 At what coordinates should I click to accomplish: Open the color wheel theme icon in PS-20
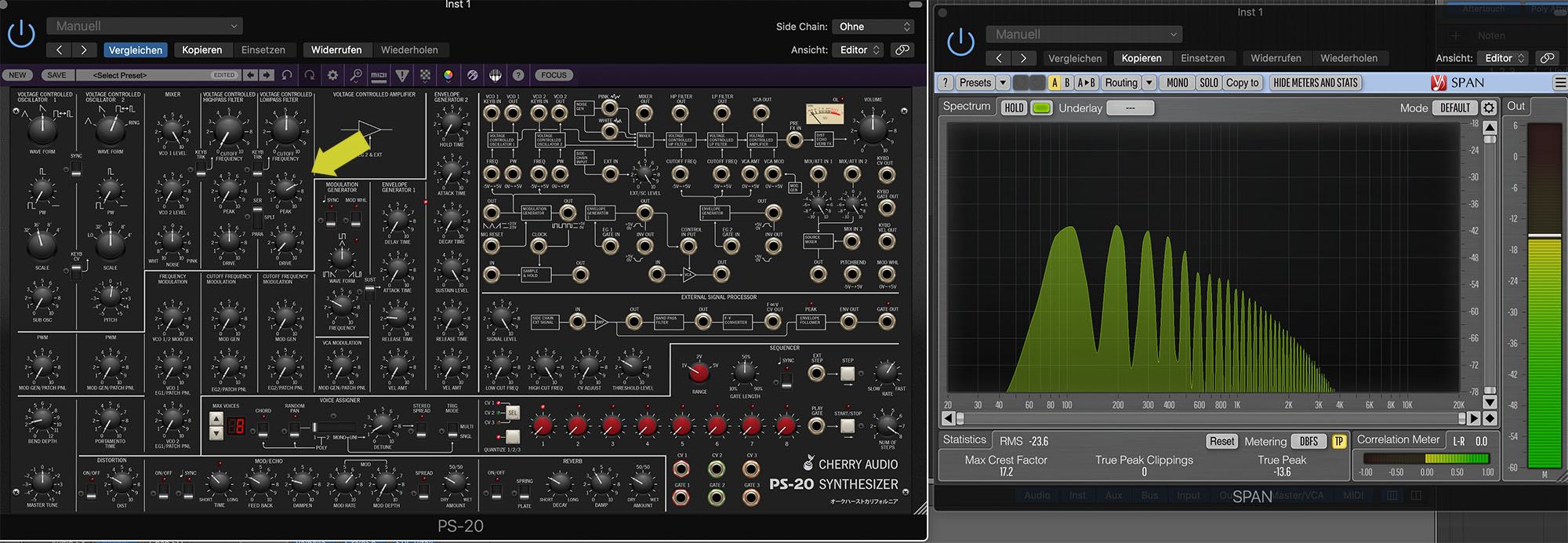point(448,75)
